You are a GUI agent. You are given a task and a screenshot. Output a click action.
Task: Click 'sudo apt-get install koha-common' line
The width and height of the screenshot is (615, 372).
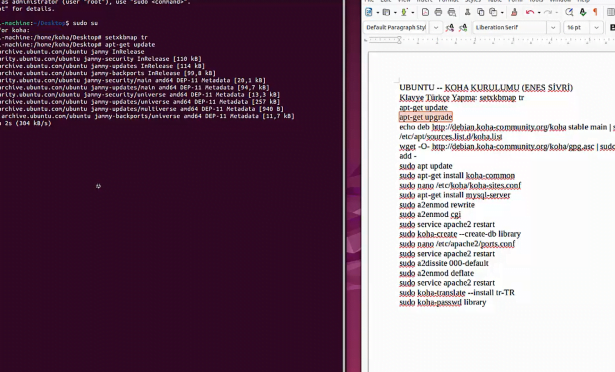(457, 175)
